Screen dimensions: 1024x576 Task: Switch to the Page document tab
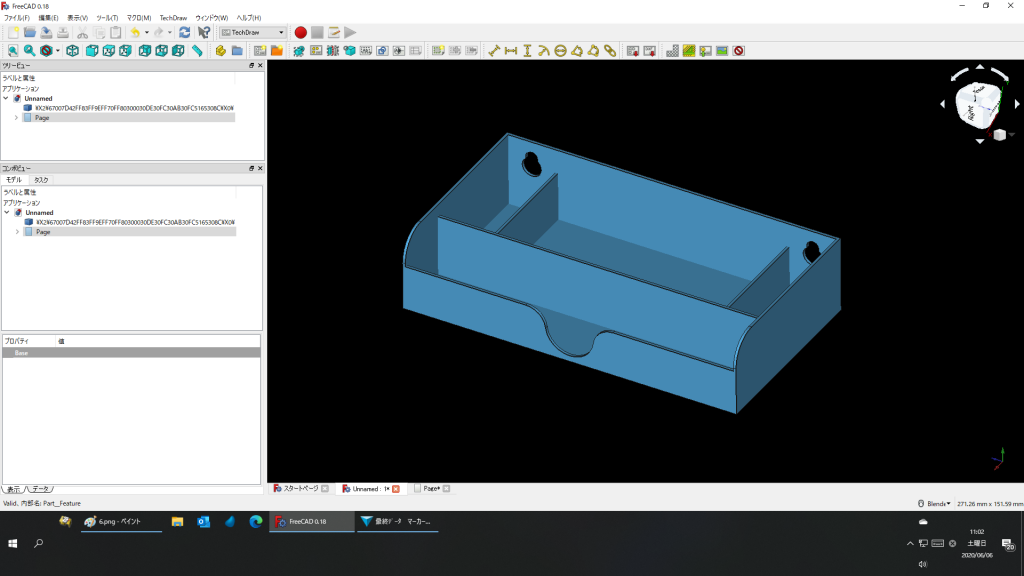[x=431, y=488]
